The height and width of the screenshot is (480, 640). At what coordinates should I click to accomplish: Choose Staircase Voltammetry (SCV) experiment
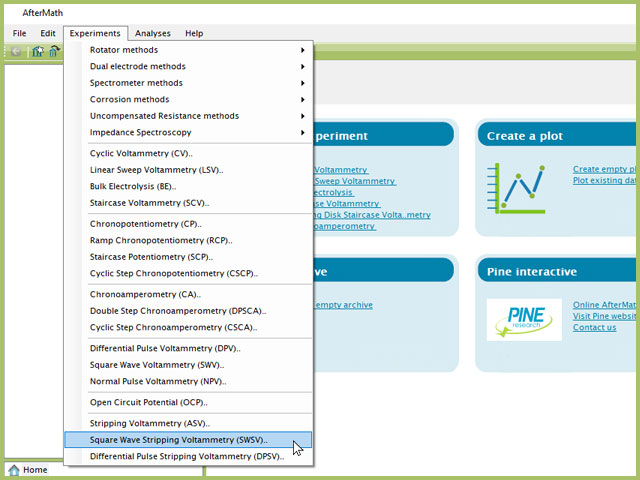pos(189,203)
